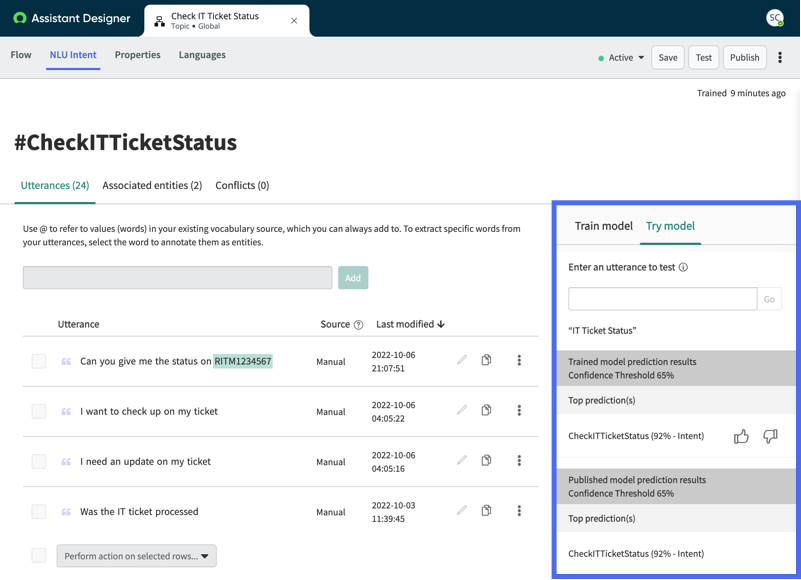The image size is (801, 580).
Task: Click the Save button
Action: [668, 58]
